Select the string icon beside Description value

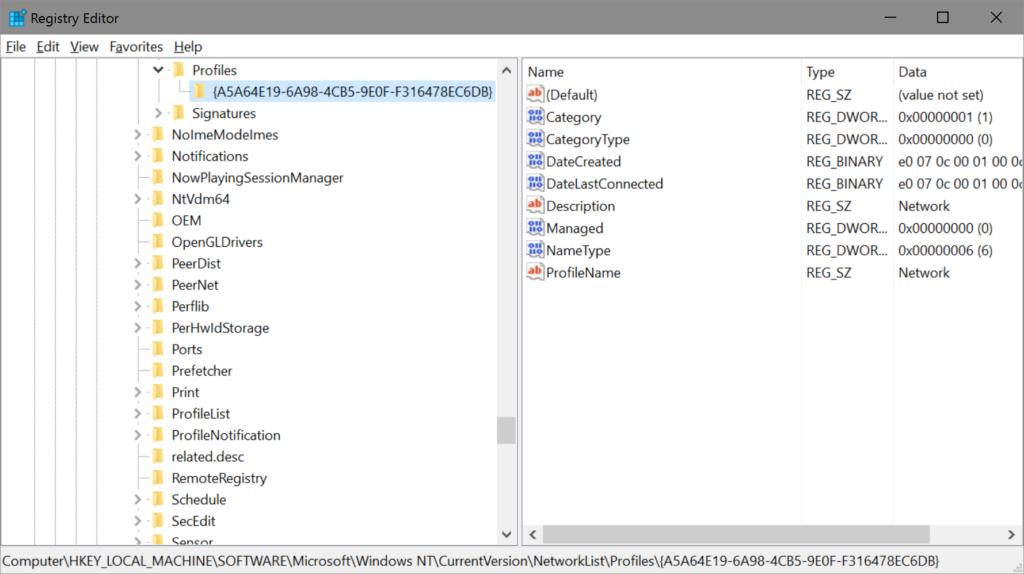click(x=535, y=206)
